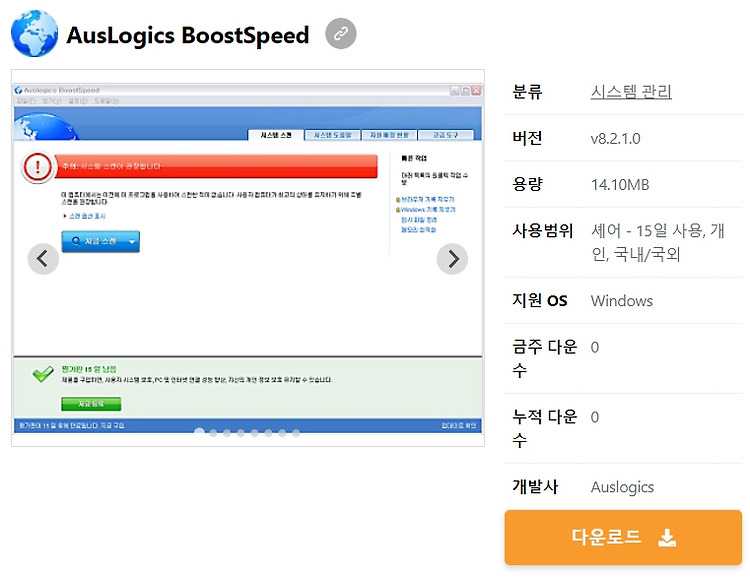Click developer name Auslogics

click(622, 487)
